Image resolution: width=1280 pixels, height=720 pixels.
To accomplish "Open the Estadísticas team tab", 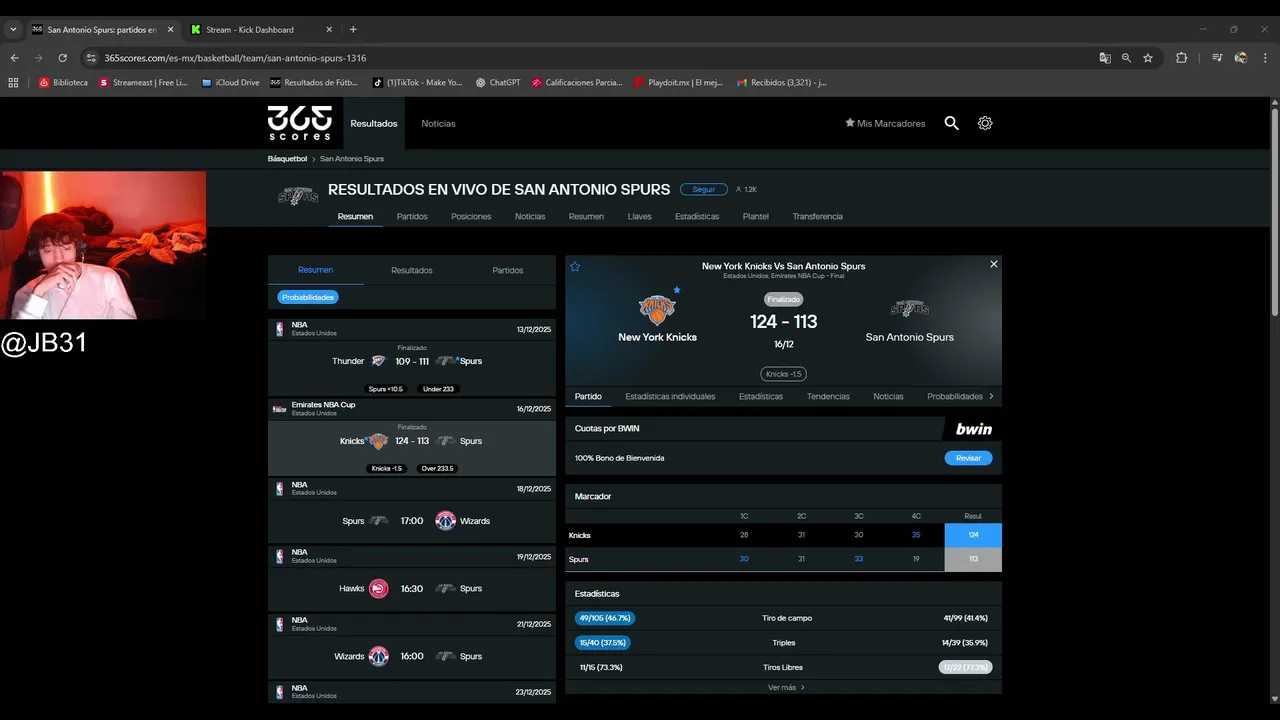I will tap(697, 216).
